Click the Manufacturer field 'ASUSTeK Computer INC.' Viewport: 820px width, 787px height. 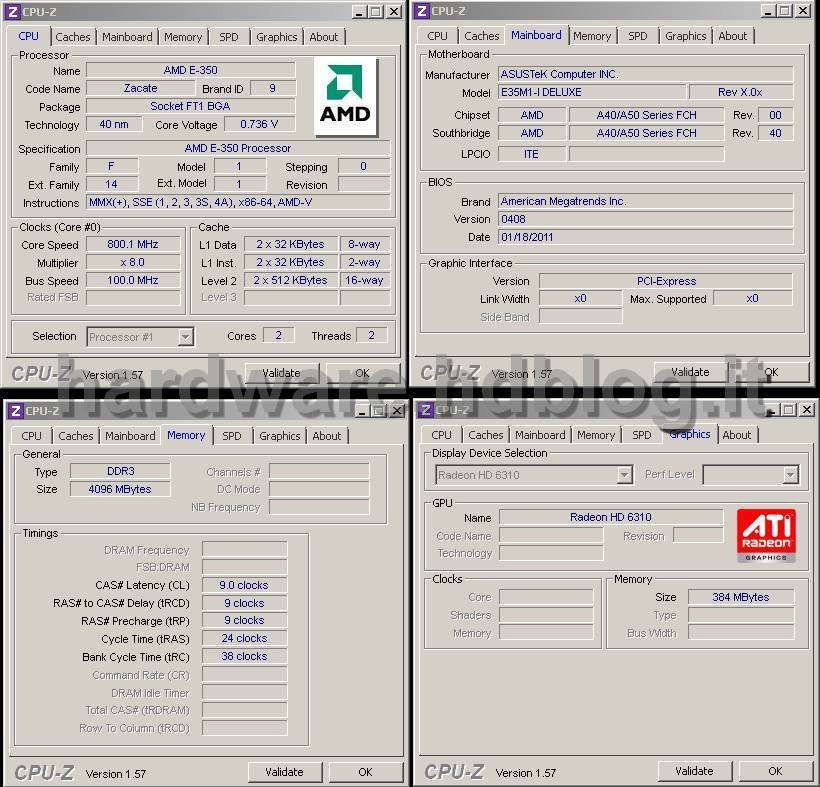click(x=645, y=74)
